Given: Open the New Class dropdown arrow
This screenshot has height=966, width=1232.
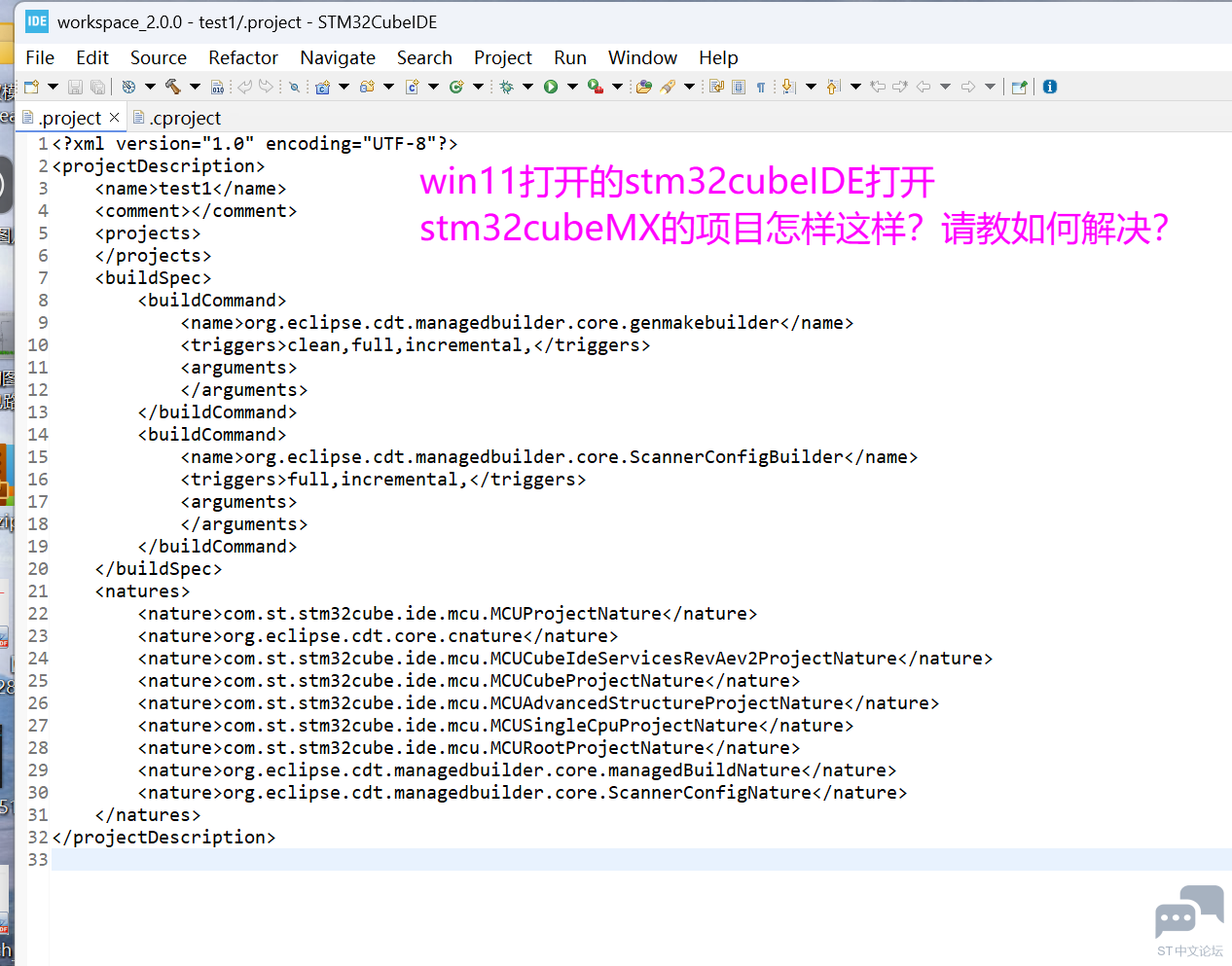Looking at the screenshot, I should pyautogui.click(x=478, y=87).
